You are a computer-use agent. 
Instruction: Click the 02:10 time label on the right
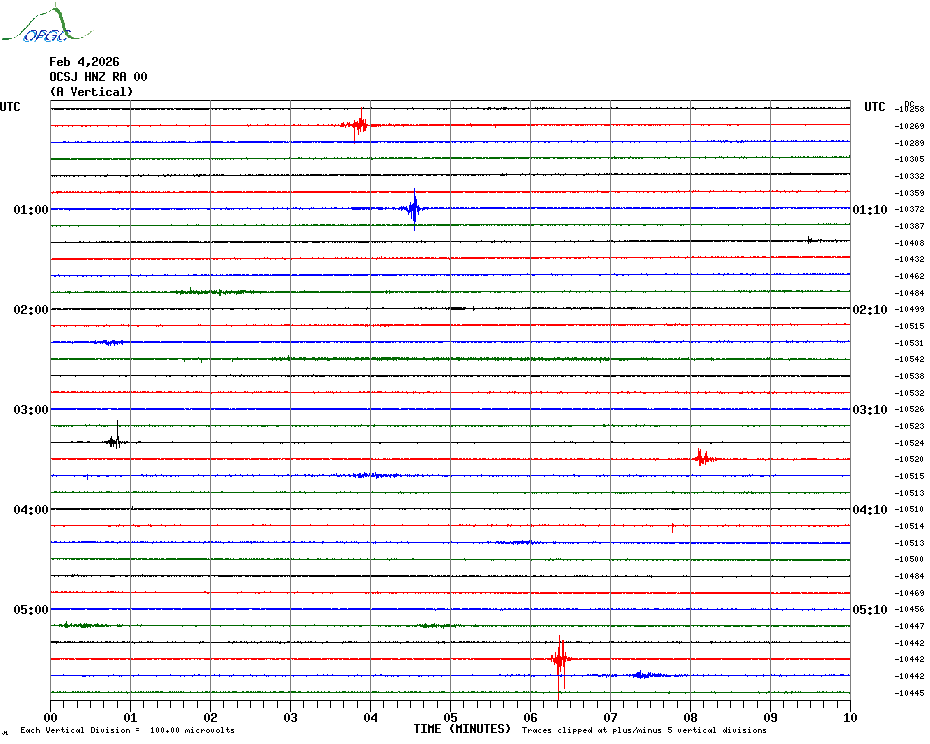[x=869, y=310]
